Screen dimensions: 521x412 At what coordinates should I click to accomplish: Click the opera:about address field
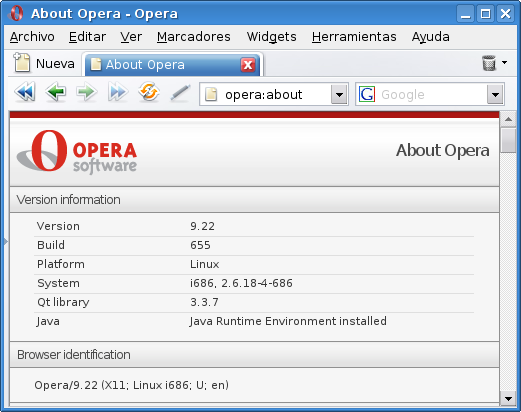274,94
